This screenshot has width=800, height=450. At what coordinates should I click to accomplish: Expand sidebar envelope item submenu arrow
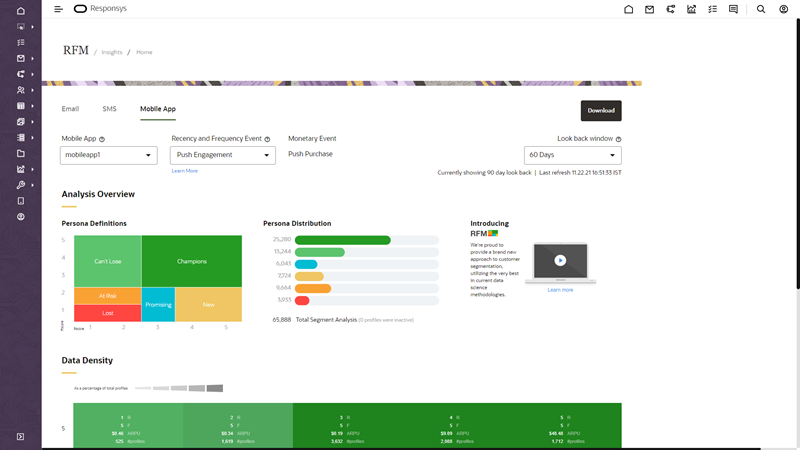coord(33,58)
